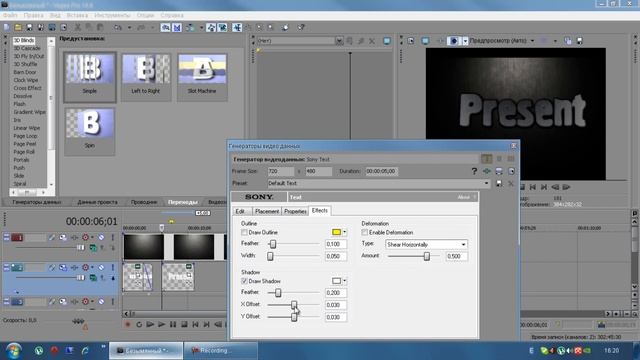Select 'Slot Machine' transition preset
Viewport: 640px width, 360px height.
coord(202,77)
